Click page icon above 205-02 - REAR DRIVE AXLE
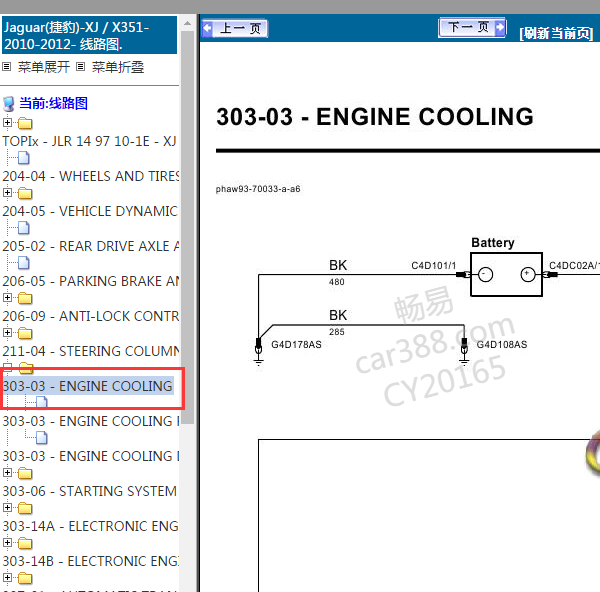 (24, 228)
